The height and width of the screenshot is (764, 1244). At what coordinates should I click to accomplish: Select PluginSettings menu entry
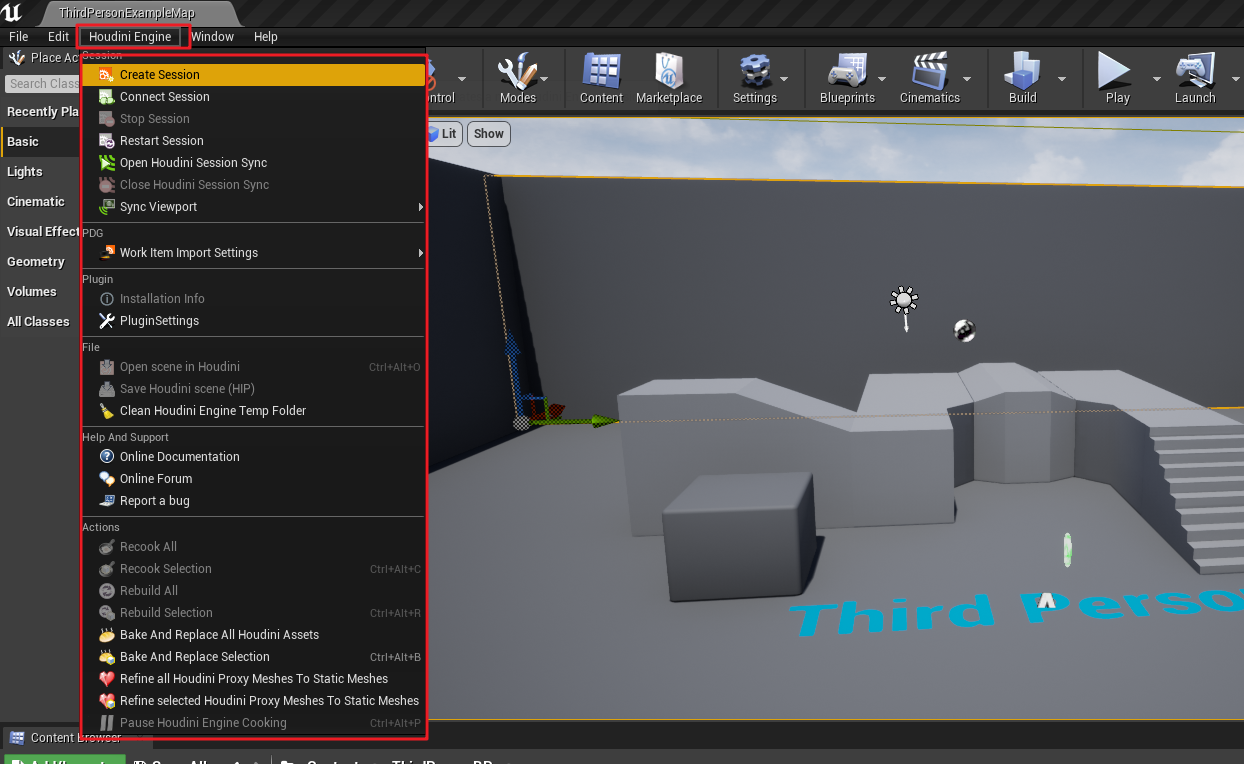click(254, 321)
